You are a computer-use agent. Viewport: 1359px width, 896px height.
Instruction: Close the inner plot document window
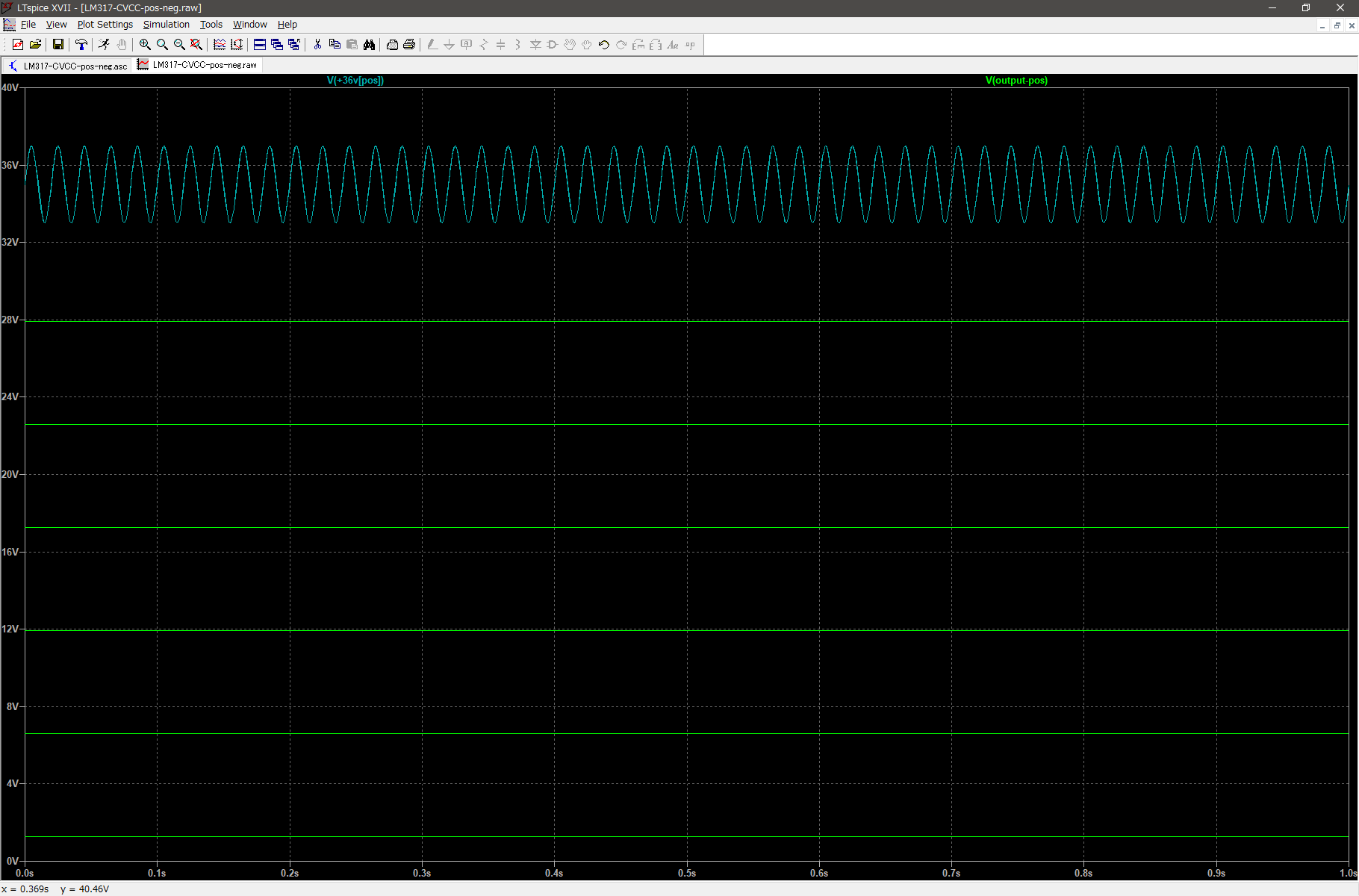(1352, 25)
